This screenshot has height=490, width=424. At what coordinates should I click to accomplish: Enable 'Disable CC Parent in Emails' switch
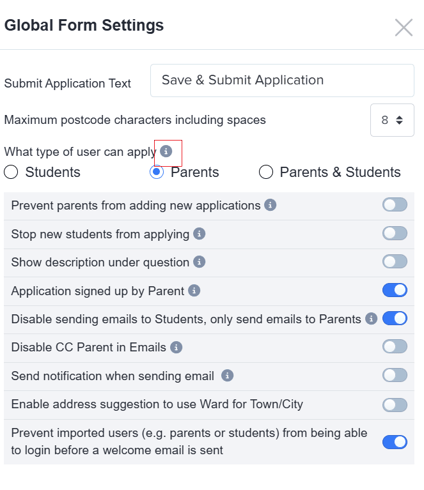(395, 347)
